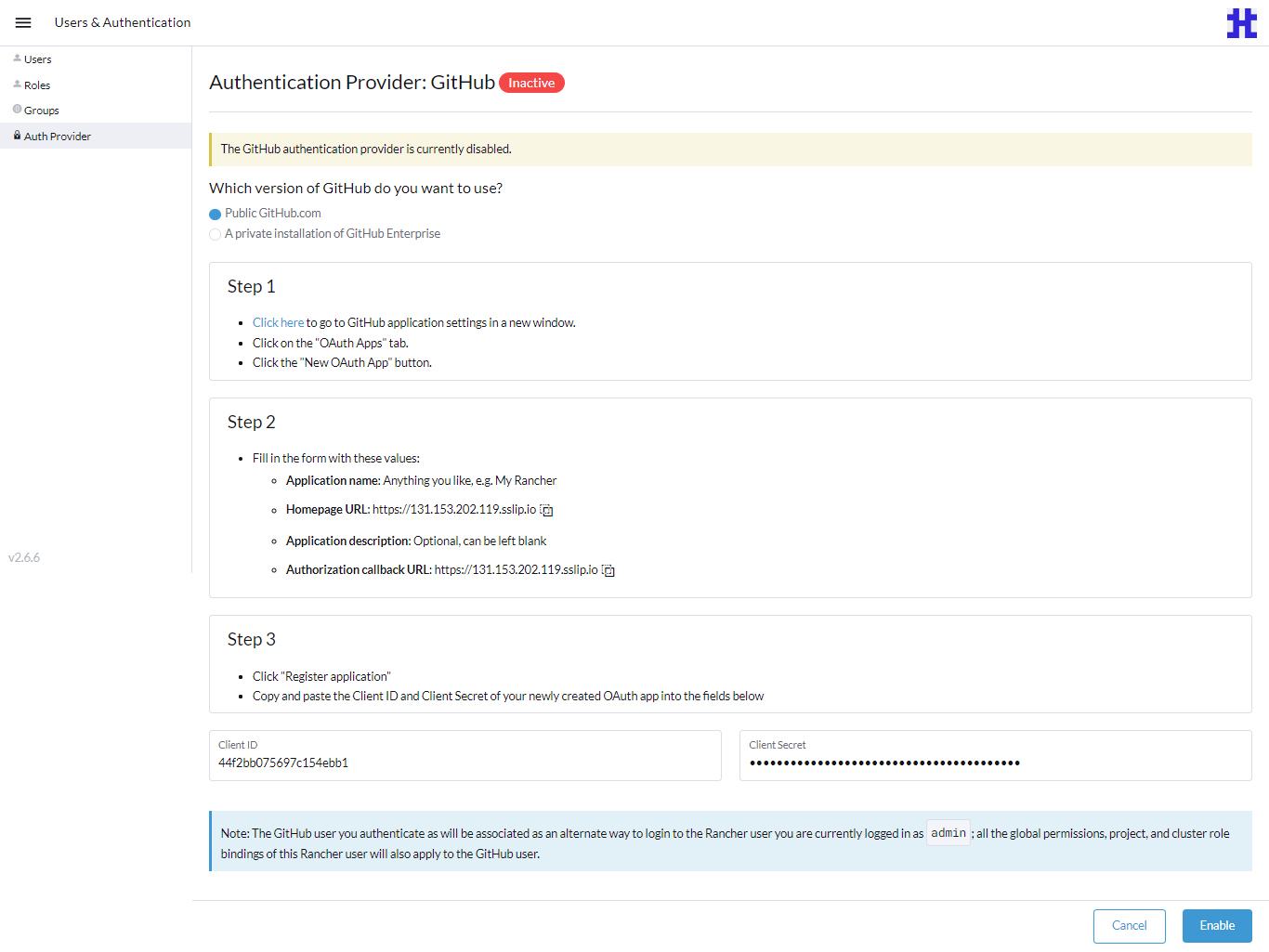
Task: Click the 'OAuth Apps' tab instruction line
Action: coord(331,344)
